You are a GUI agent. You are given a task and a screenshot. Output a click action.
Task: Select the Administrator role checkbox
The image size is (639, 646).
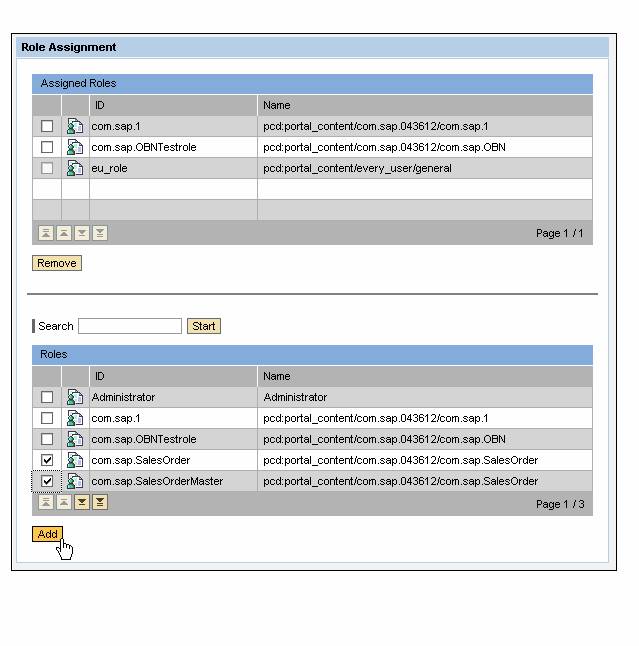click(47, 398)
